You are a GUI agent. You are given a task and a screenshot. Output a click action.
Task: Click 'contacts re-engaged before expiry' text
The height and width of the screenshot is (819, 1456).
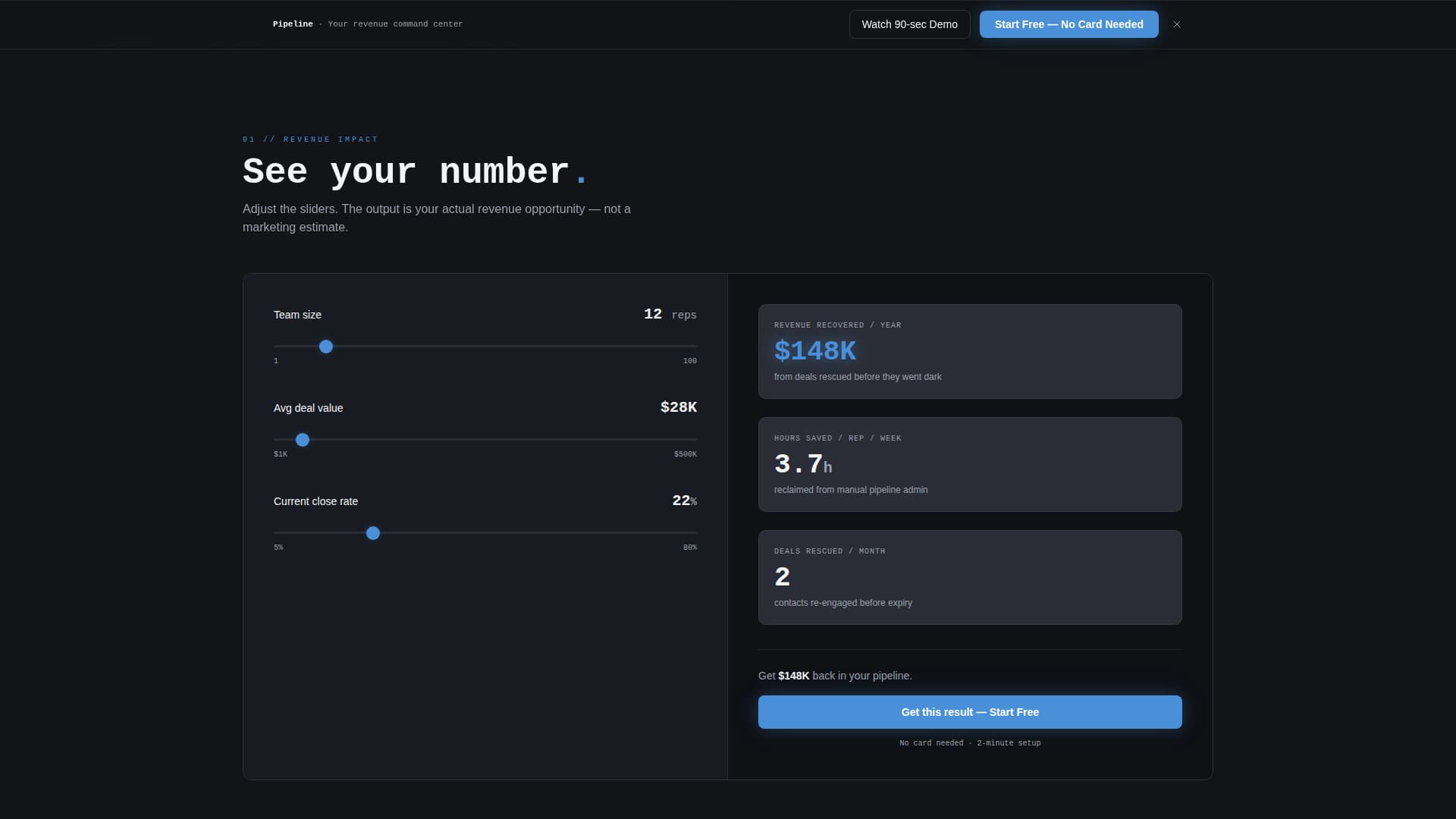(843, 603)
